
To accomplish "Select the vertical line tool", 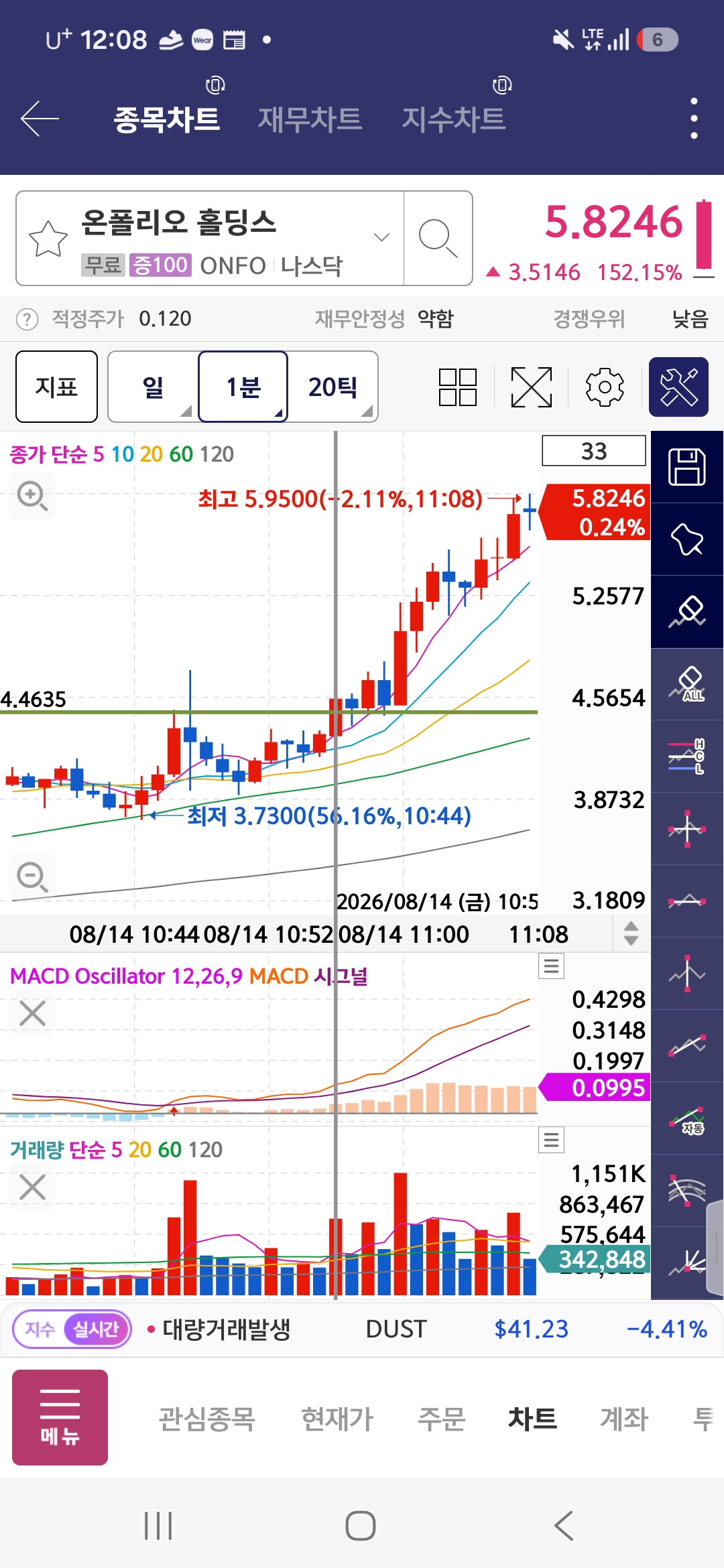I will 687,974.
